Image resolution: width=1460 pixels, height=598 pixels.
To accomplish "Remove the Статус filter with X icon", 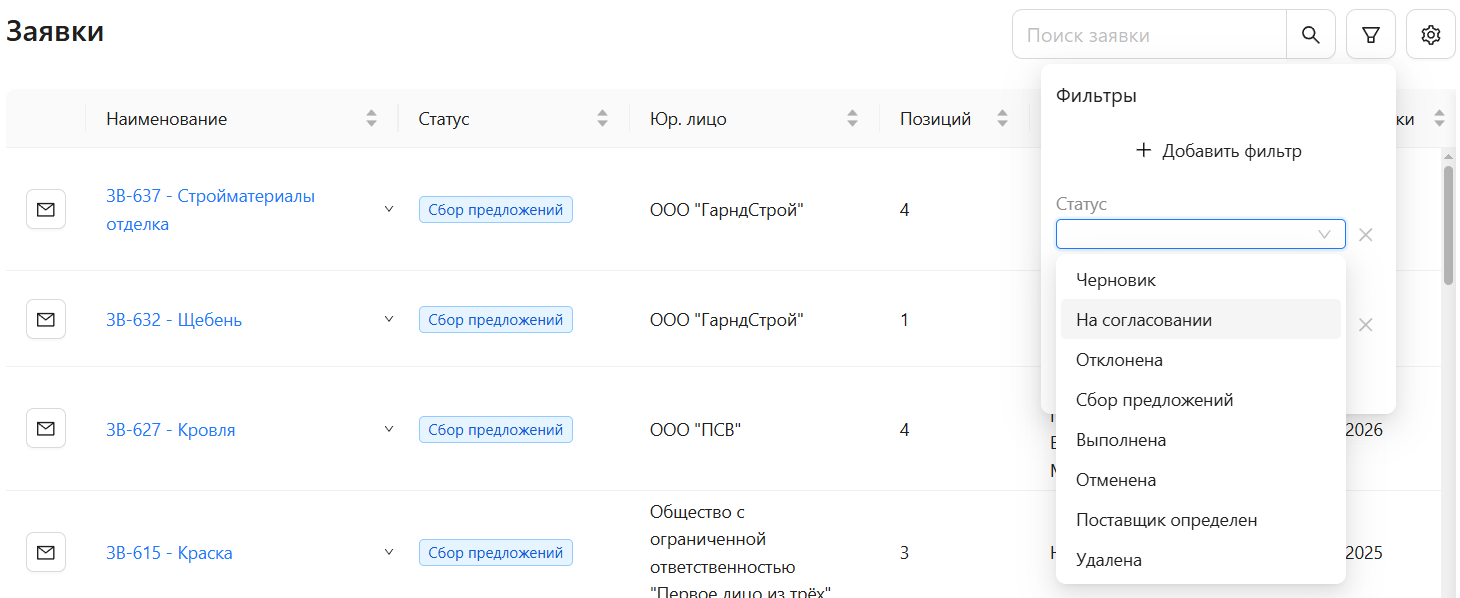I will tap(1366, 235).
